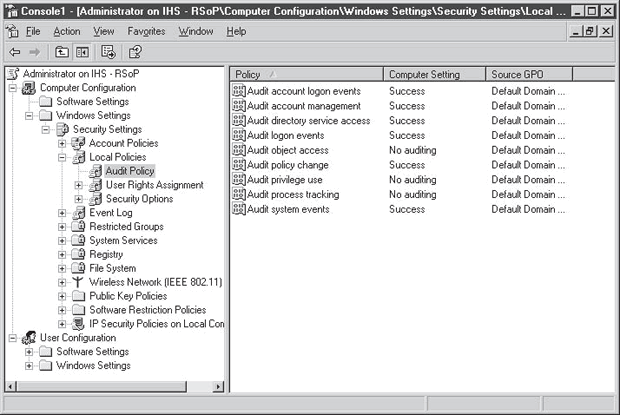The height and width of the screenshot is (415, 620).
Task: Click Success value for Audit system events
Action: click(x=407, y=209)
